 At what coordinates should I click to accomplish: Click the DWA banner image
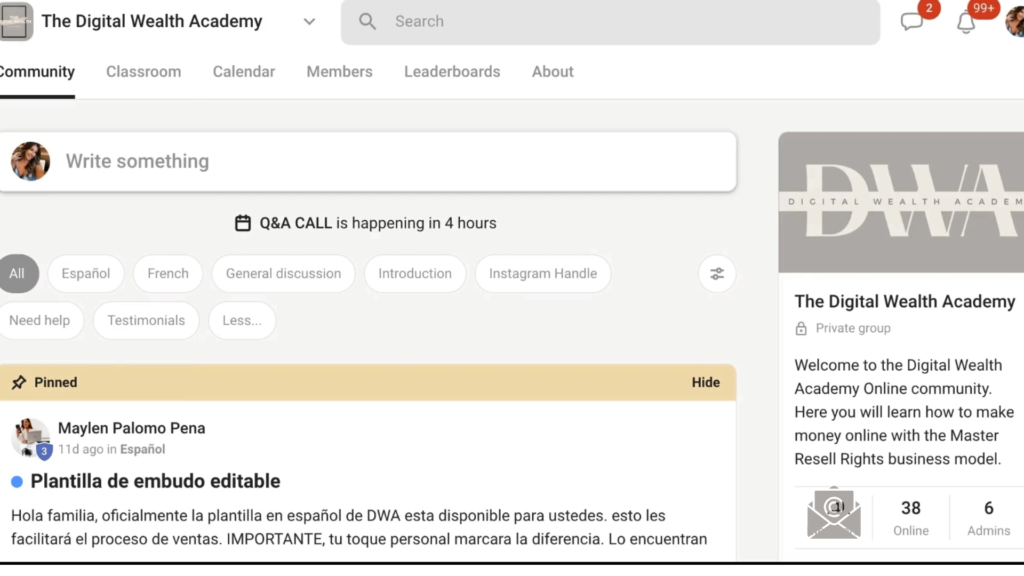pos(901,202)
